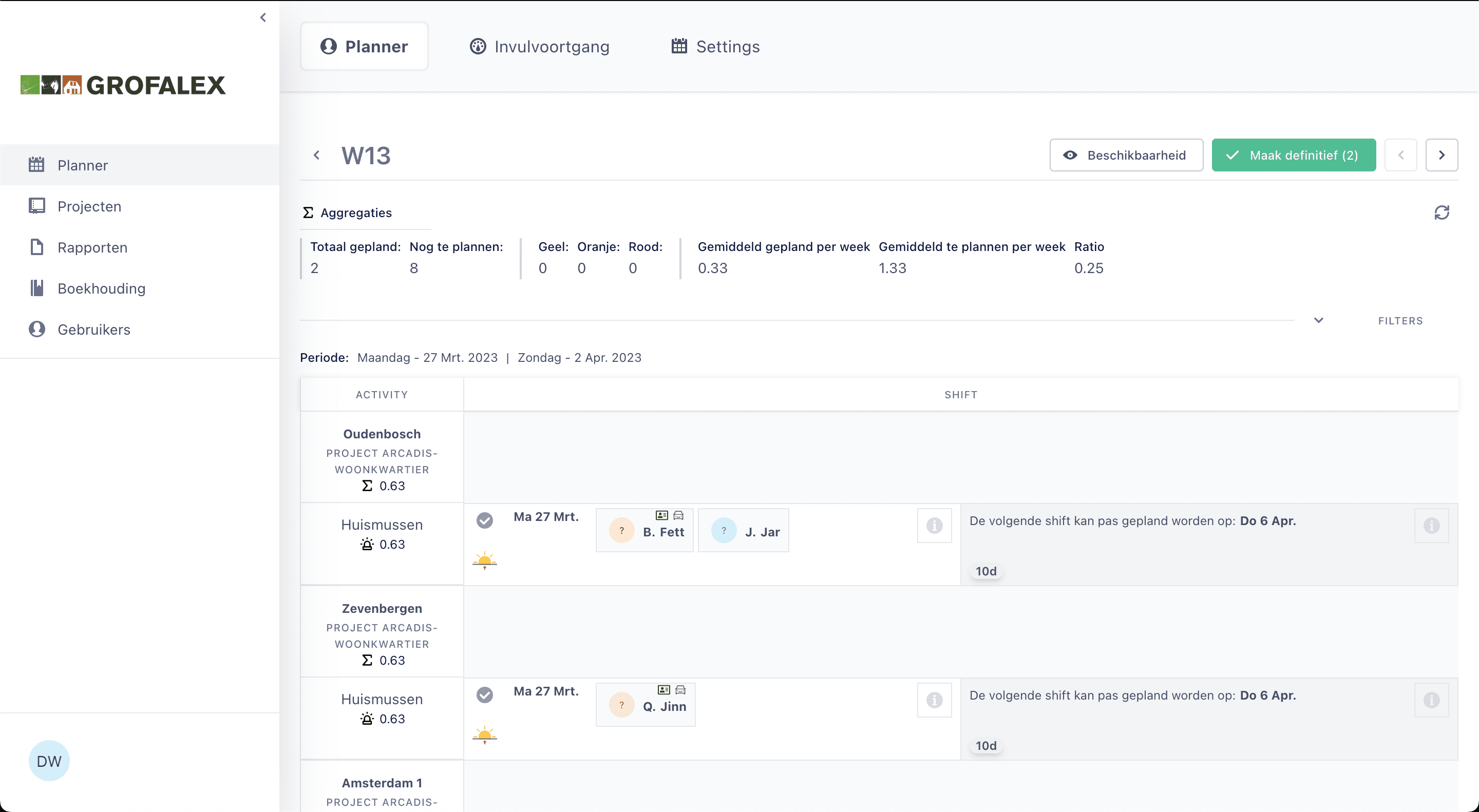
Task: Click Huismussen activity under Zevenbergen
Action: [382, 699]
